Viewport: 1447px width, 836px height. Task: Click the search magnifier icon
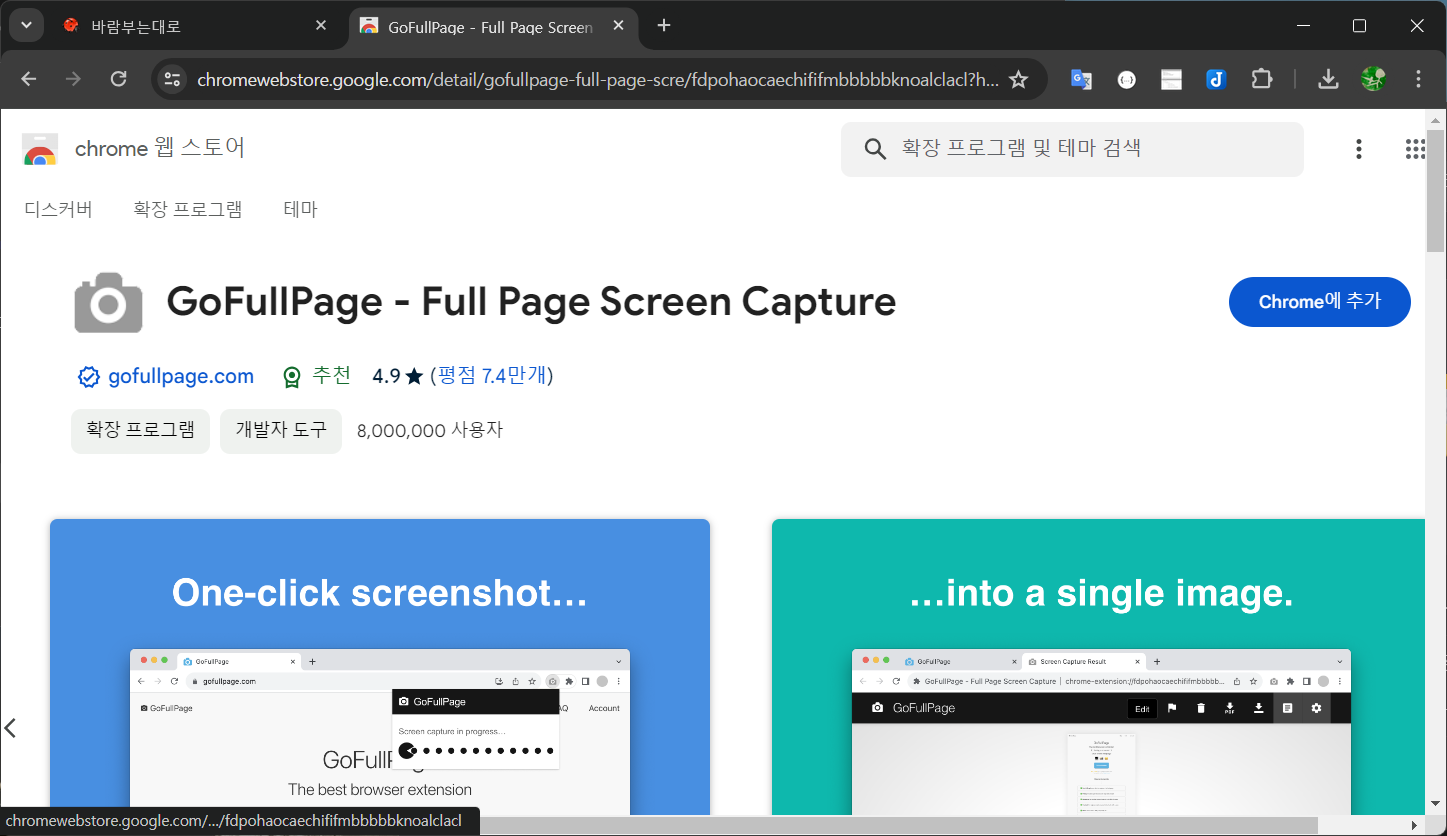point(875,149)
